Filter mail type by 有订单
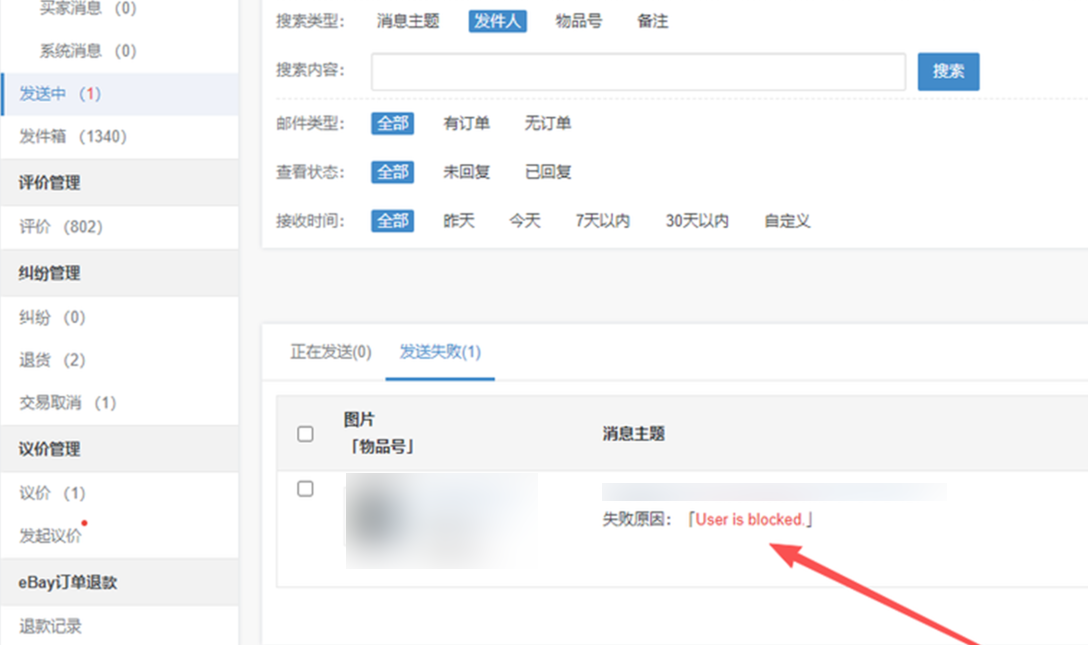The width and height of the screenshot is (1088, 645). pos(466,124)
